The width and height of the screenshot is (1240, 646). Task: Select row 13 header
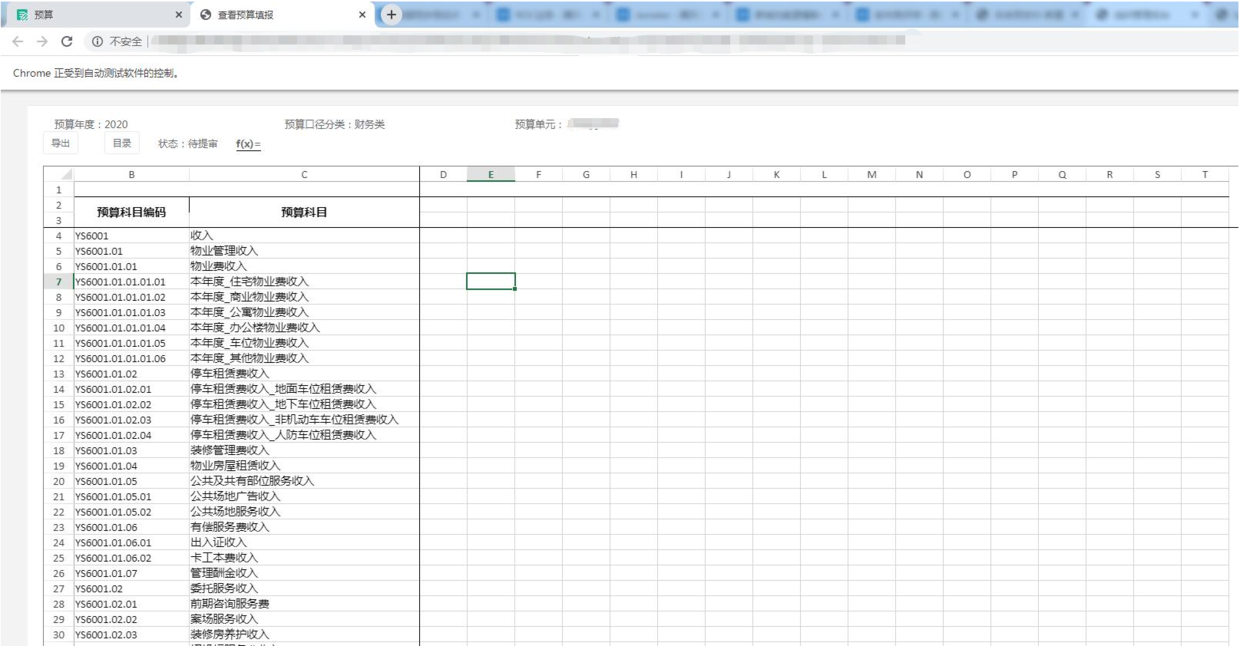(59, 374)
